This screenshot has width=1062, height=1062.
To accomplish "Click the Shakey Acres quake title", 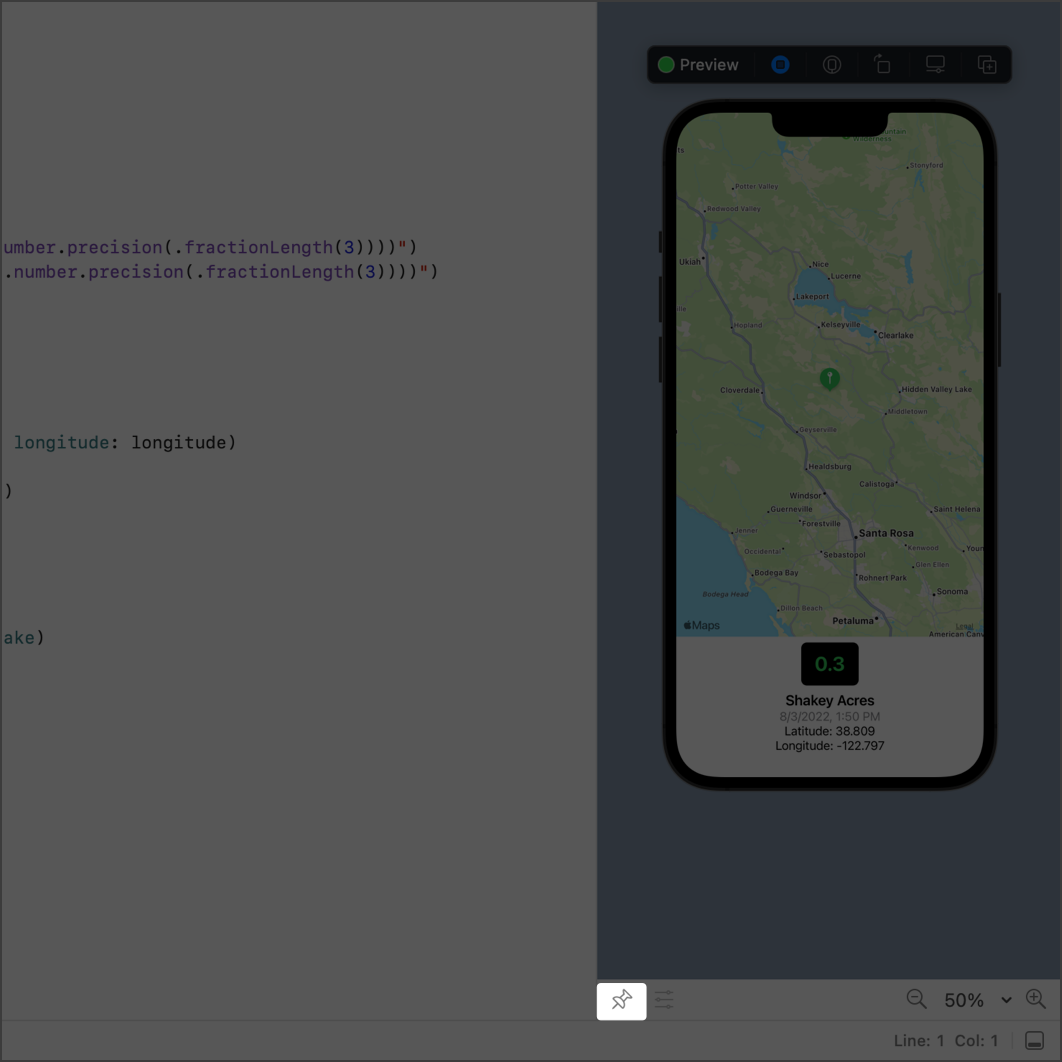I will pyautogui.click(x=829, y=700).
